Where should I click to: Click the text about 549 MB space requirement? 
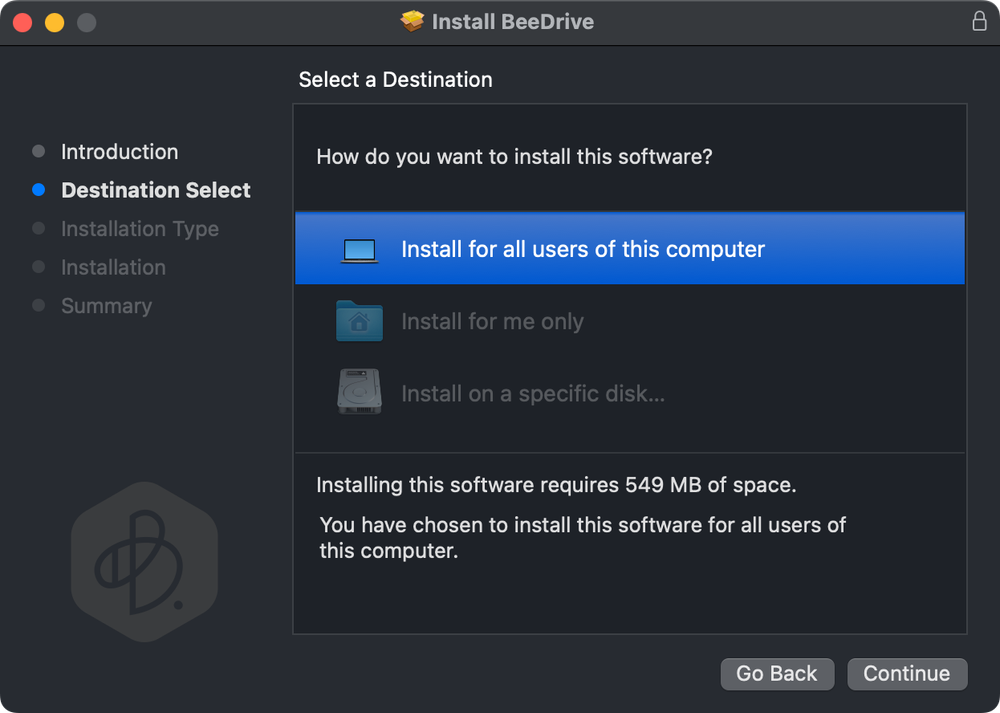tap(556, 485)
